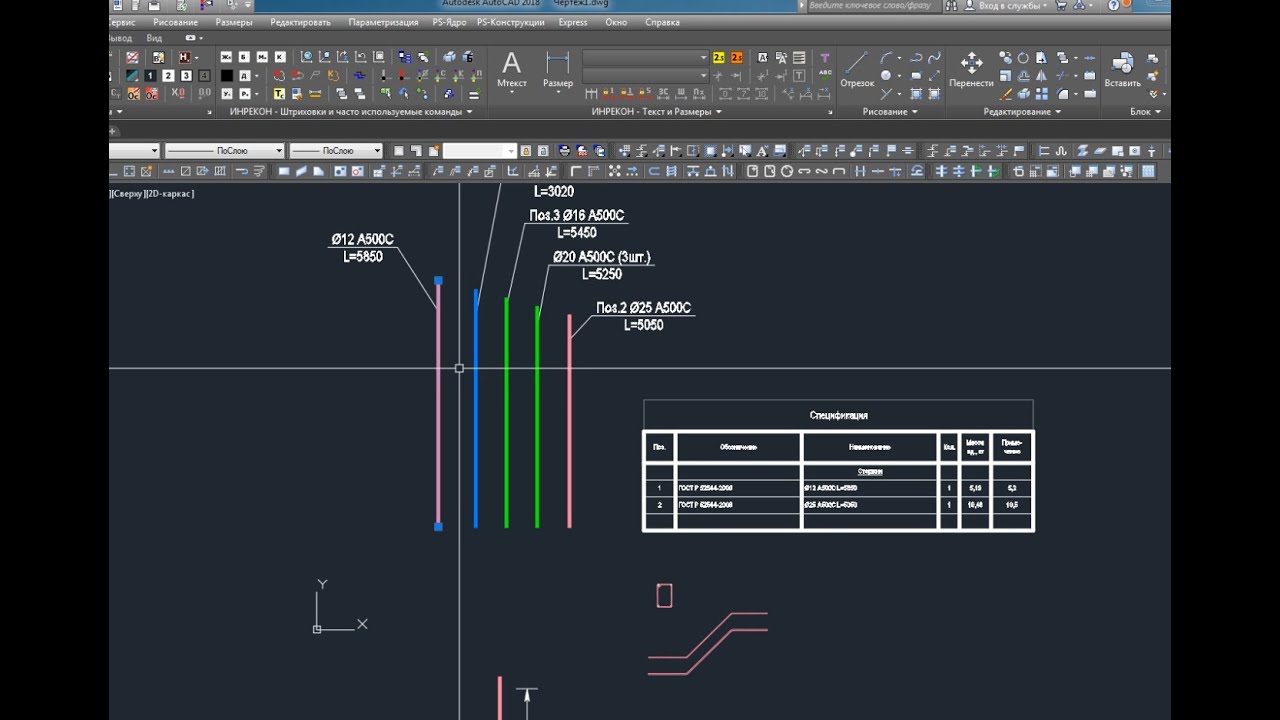1280x720 pixels.
Task: Expand the Рисование panel title
Action: pos(891,112)
